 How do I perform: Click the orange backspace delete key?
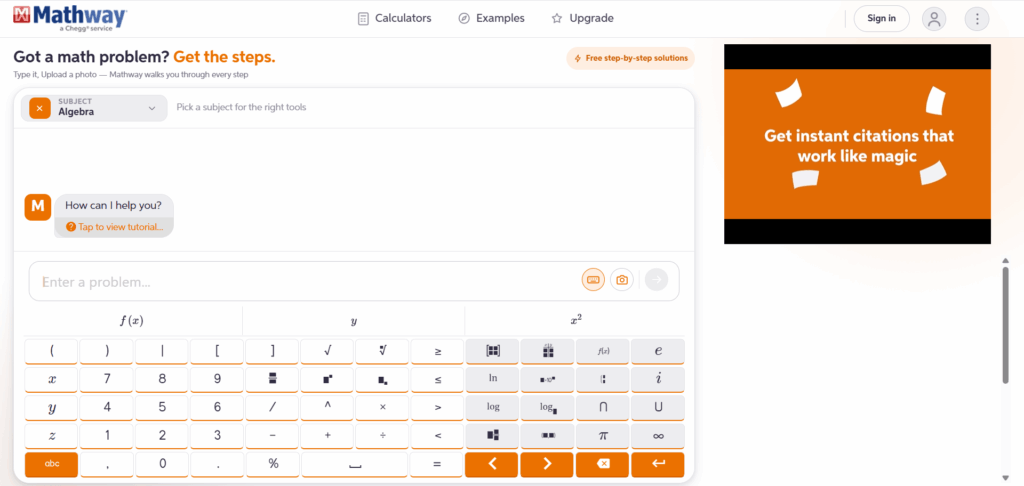[x=603, y=464]
